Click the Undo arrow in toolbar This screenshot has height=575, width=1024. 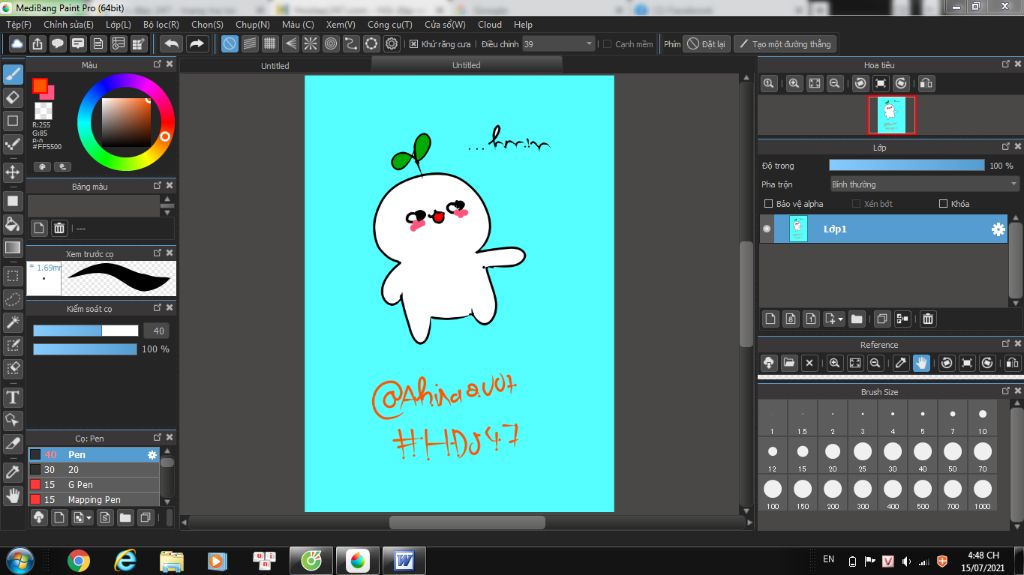pos(172,44)
